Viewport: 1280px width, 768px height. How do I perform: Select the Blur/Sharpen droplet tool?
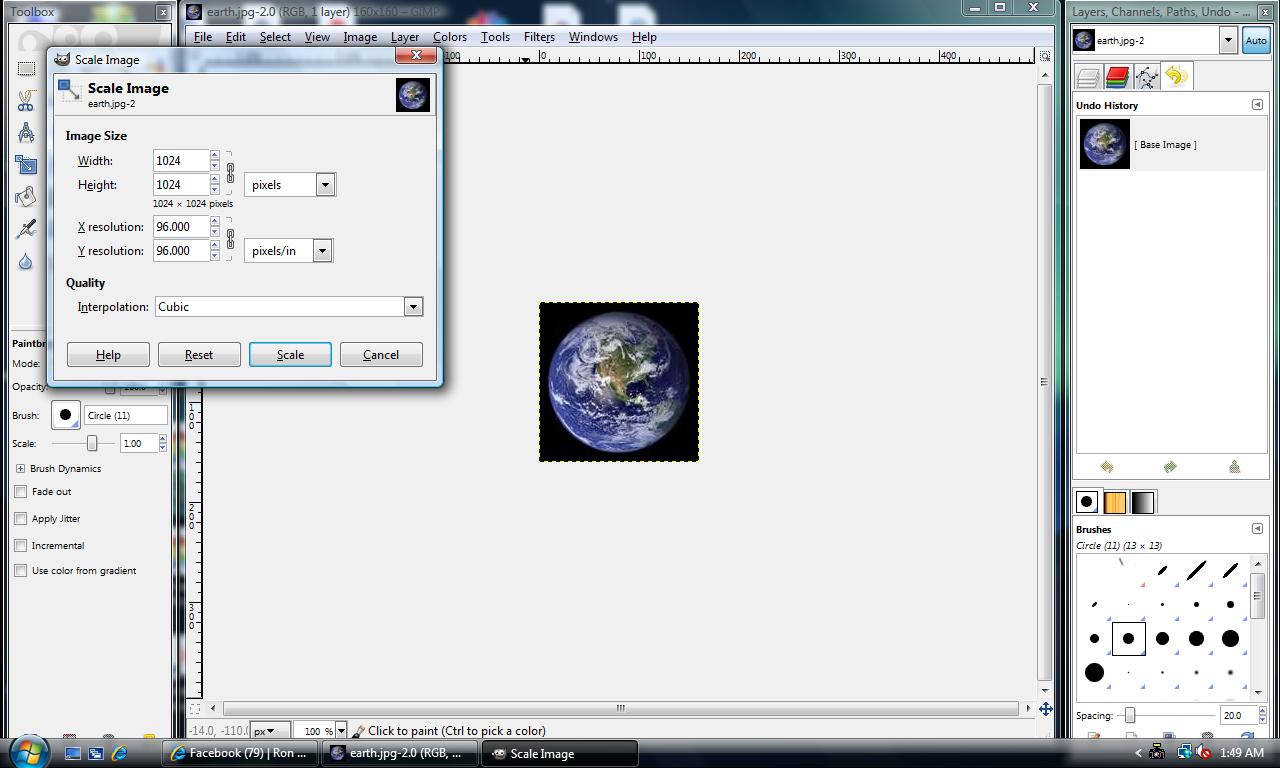[x=26, y=261]
